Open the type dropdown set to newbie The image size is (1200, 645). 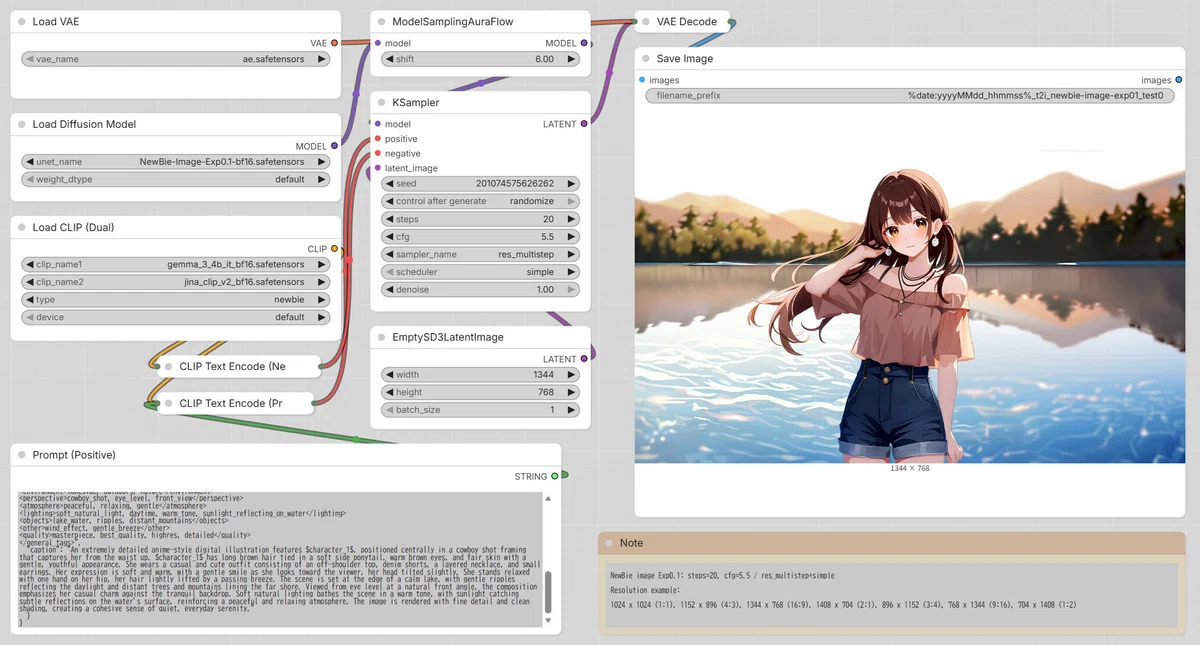click(x=176, y=300)
